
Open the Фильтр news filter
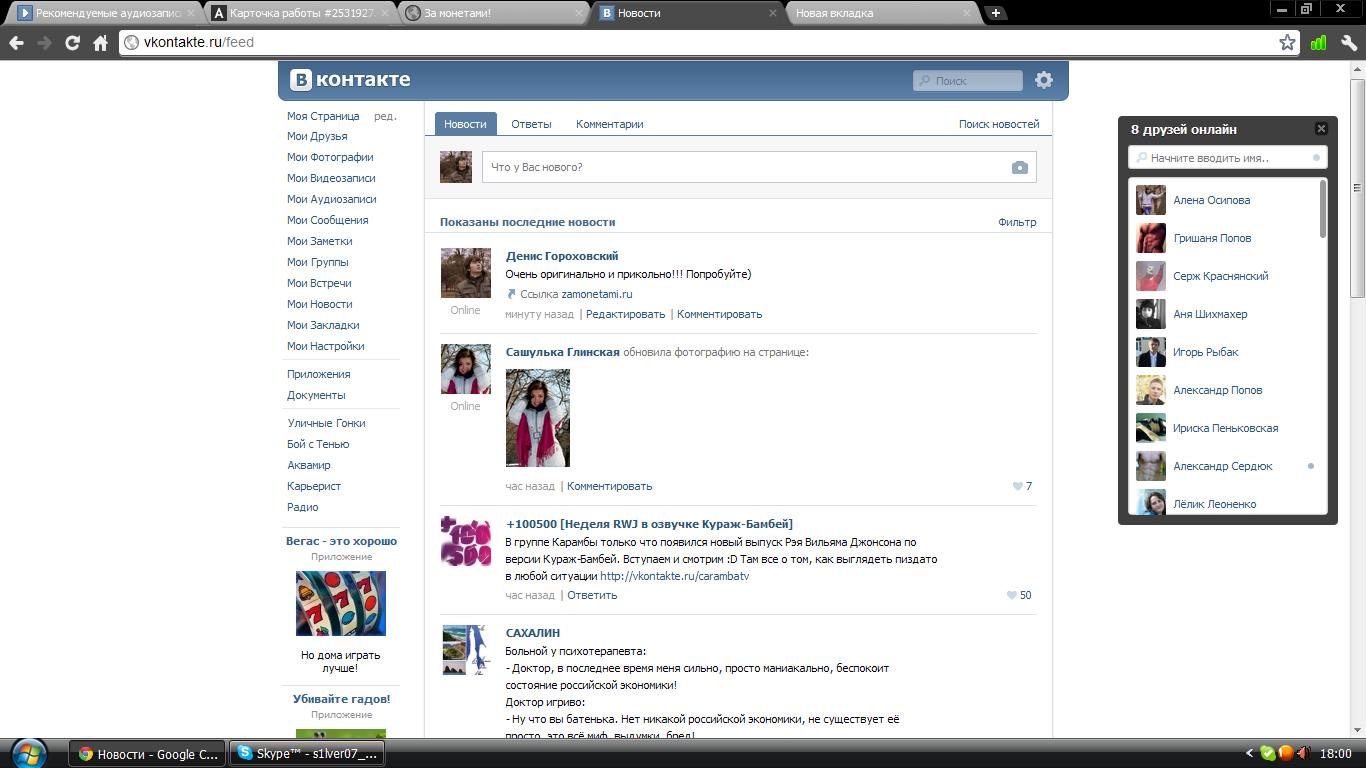pyautogui.click(x=1017, y=222)
